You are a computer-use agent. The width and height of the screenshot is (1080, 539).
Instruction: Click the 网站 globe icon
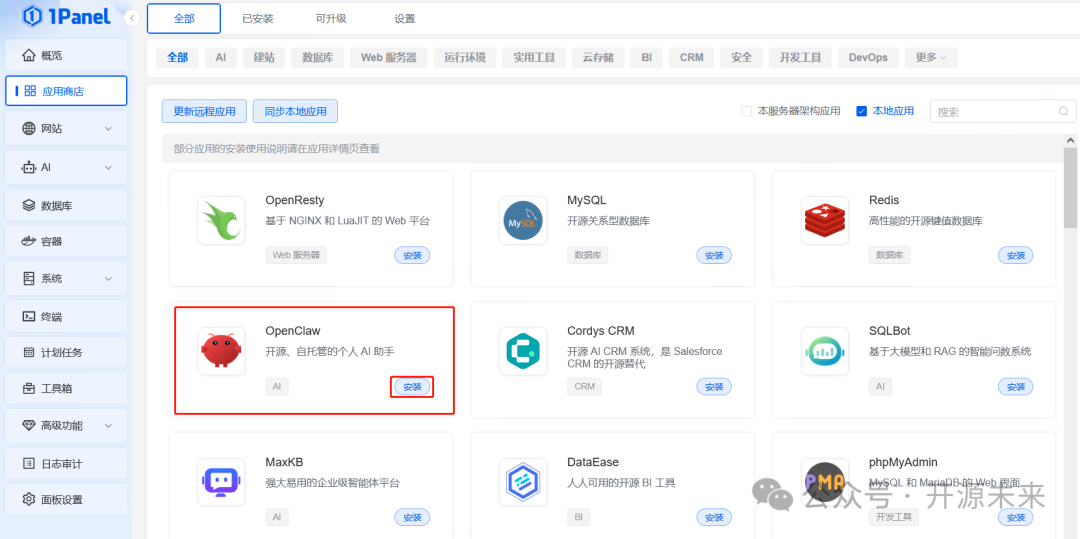(28, 128)
